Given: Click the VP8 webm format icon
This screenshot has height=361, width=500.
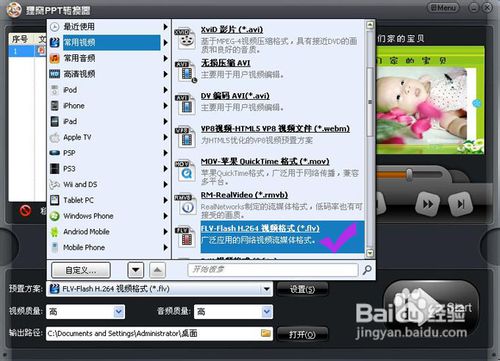Looking at the screenshot, I should coord(185,137).
